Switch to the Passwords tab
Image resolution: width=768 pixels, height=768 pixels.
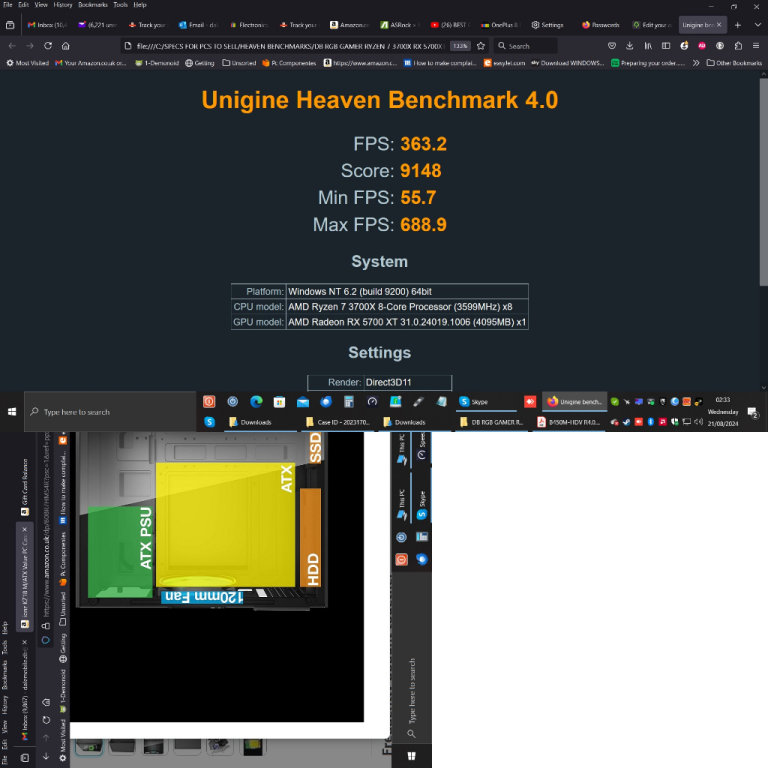(x=600, y=25)
